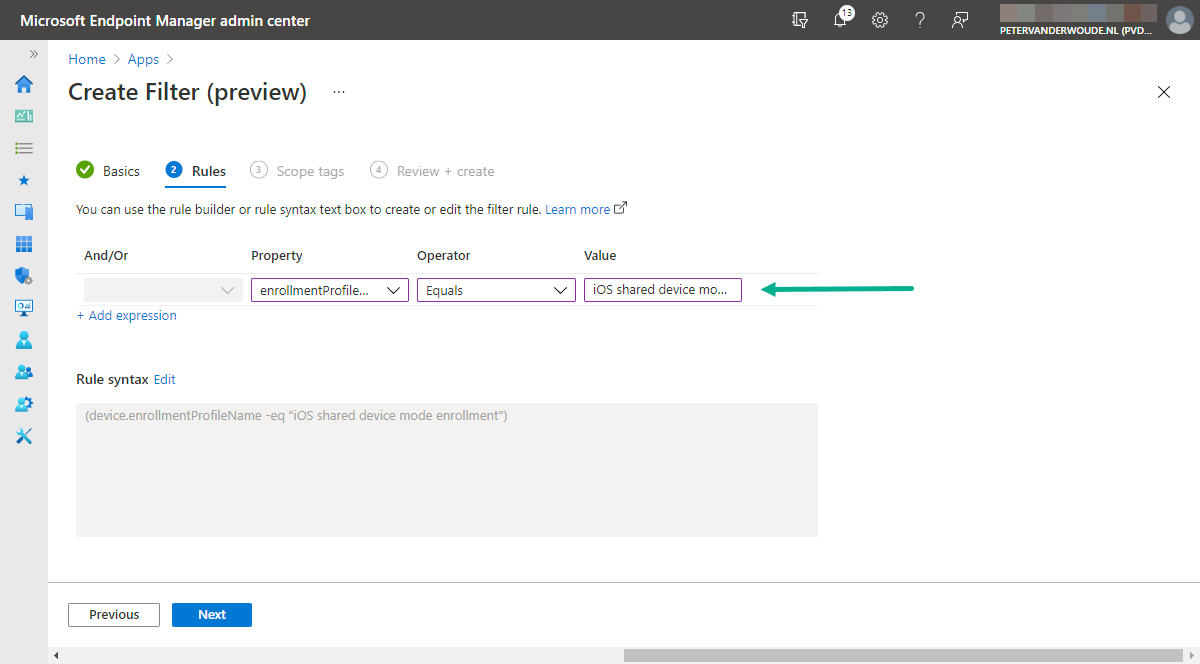Click the Next button

click(x=211, y=614)
